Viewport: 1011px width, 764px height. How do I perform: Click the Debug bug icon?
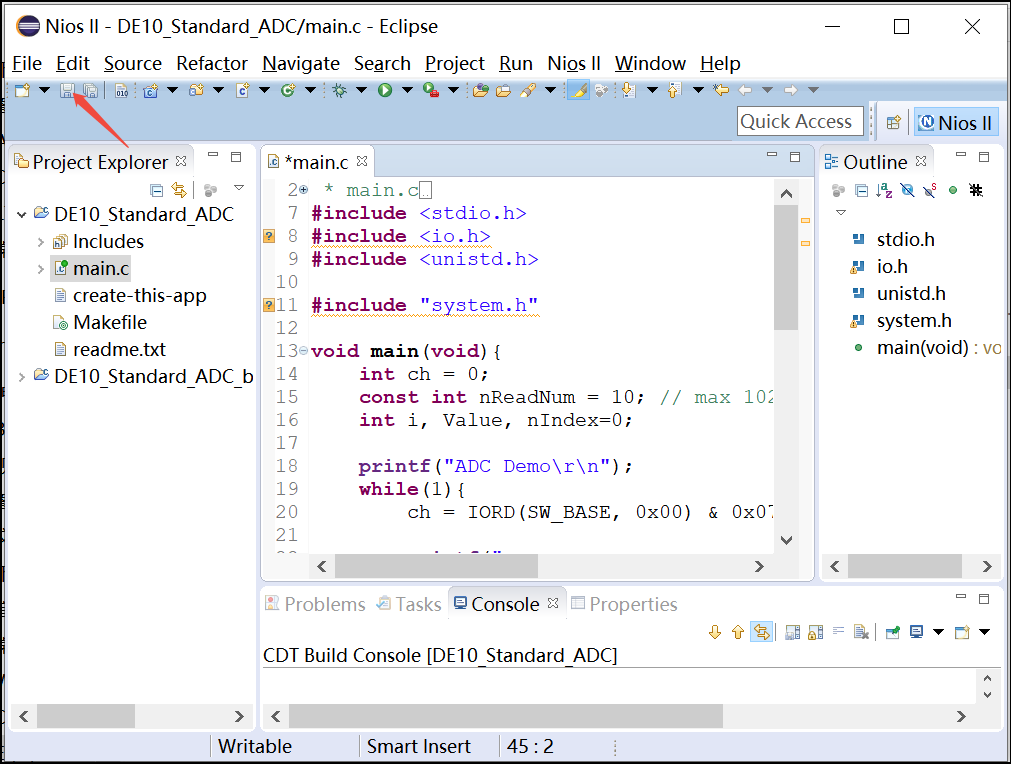(339, 90)
